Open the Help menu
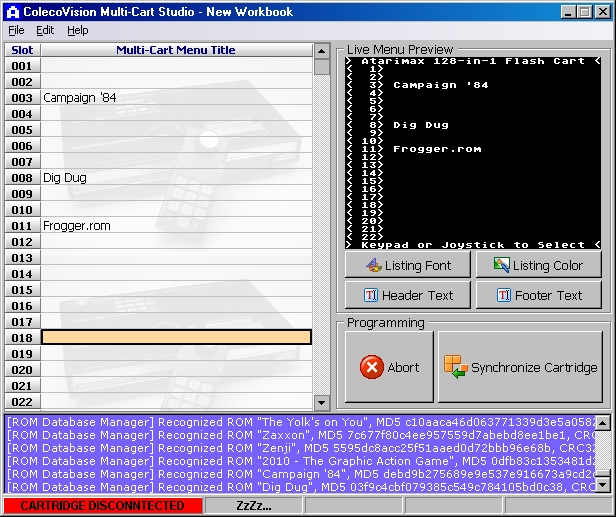The height and width of the screenshot is (517, 616). point(78,30)
